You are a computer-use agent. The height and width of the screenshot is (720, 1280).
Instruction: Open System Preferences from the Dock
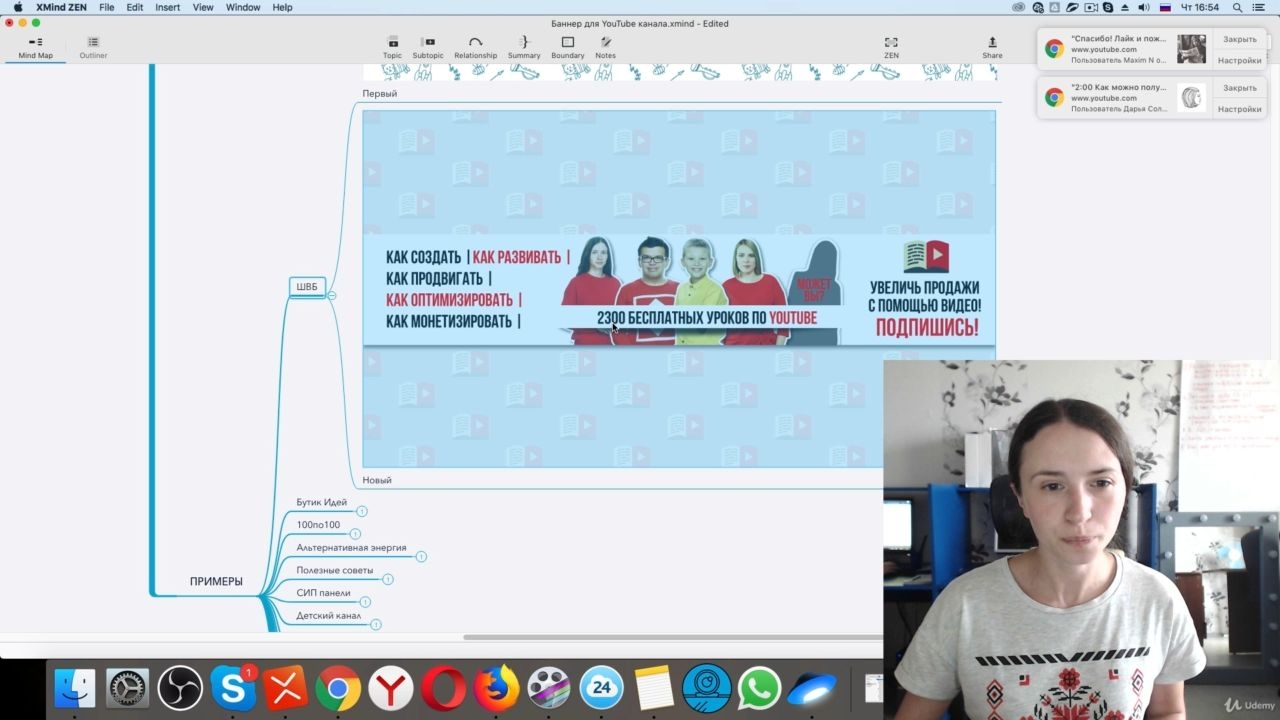[x=128, y=688]
